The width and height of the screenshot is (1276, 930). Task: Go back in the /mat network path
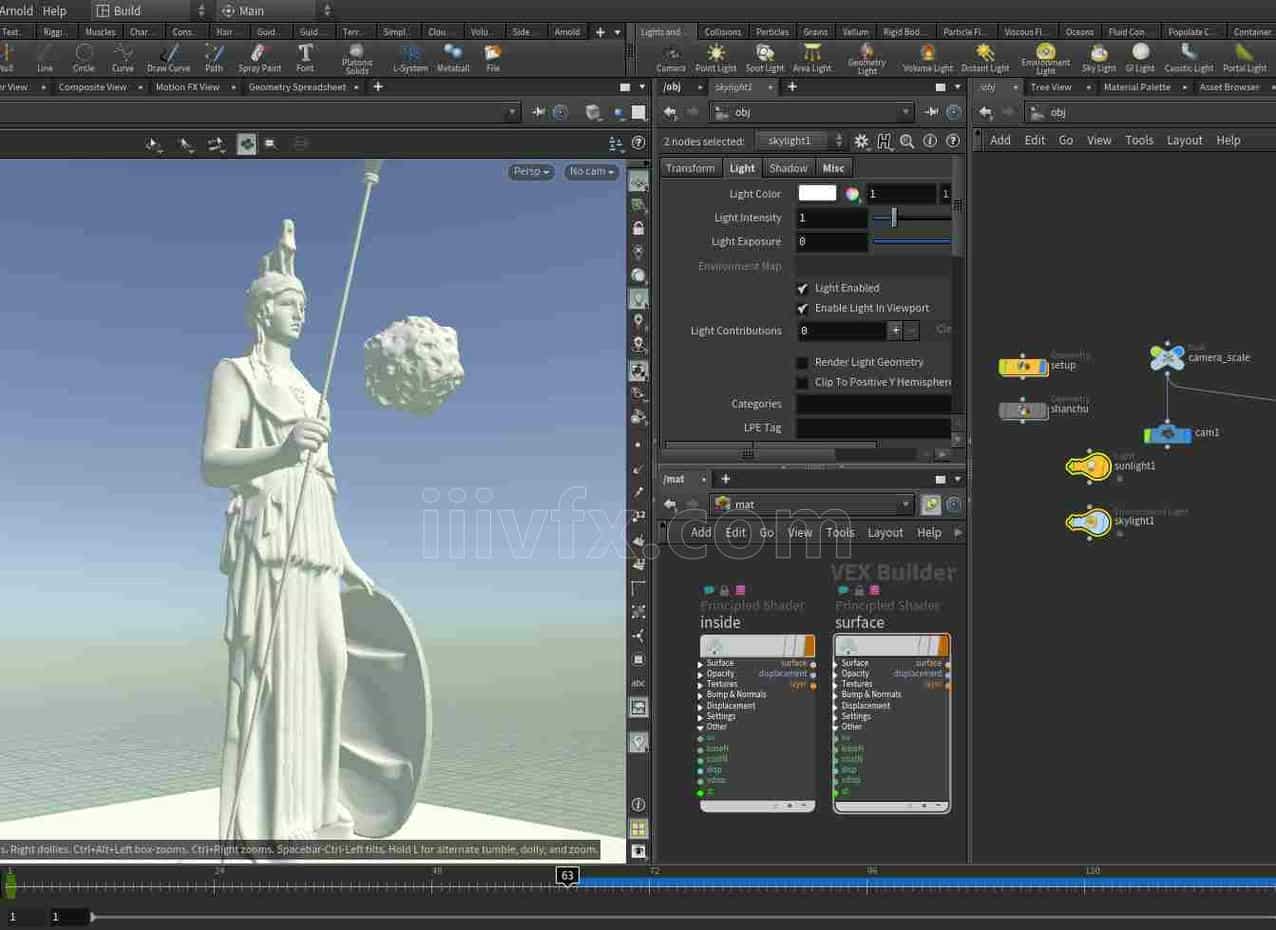tap(670, 505)
